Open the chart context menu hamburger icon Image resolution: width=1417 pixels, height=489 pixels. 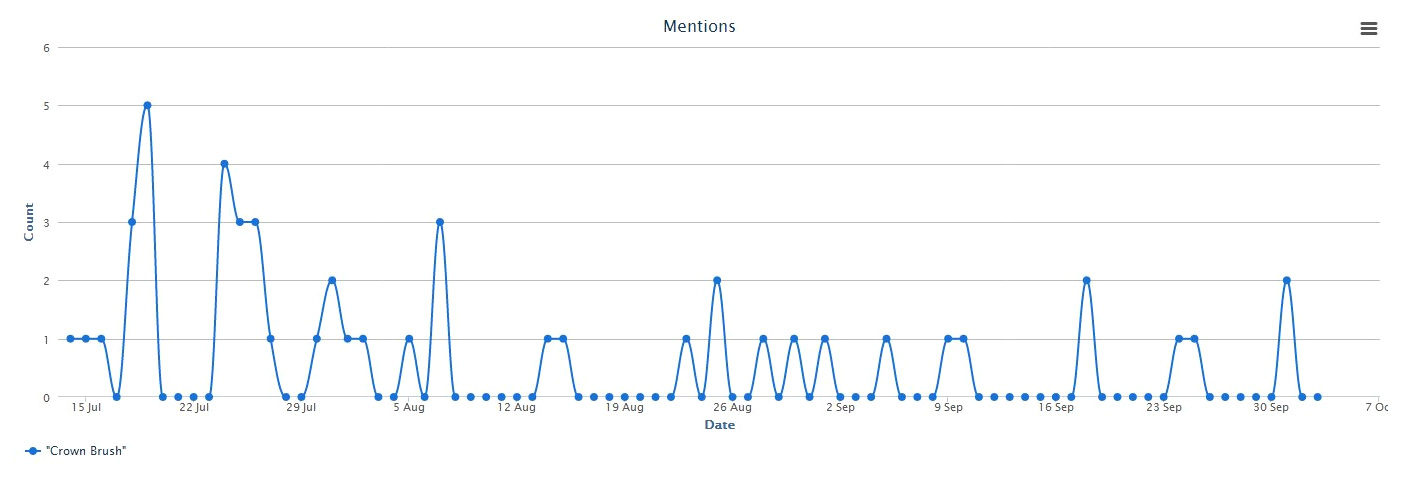(1369, 29)
